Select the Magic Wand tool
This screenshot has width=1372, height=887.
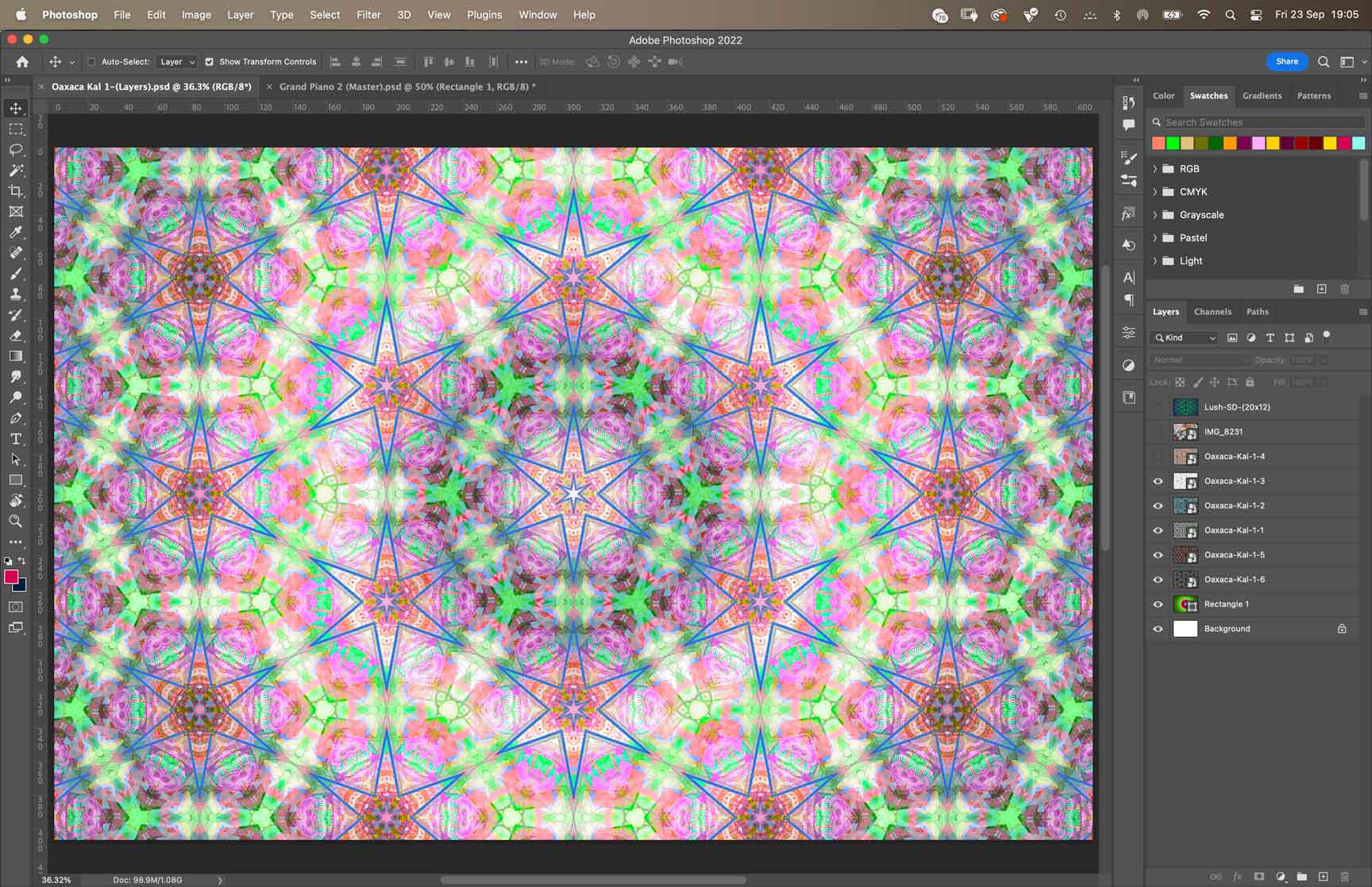[x=16, y=170]
